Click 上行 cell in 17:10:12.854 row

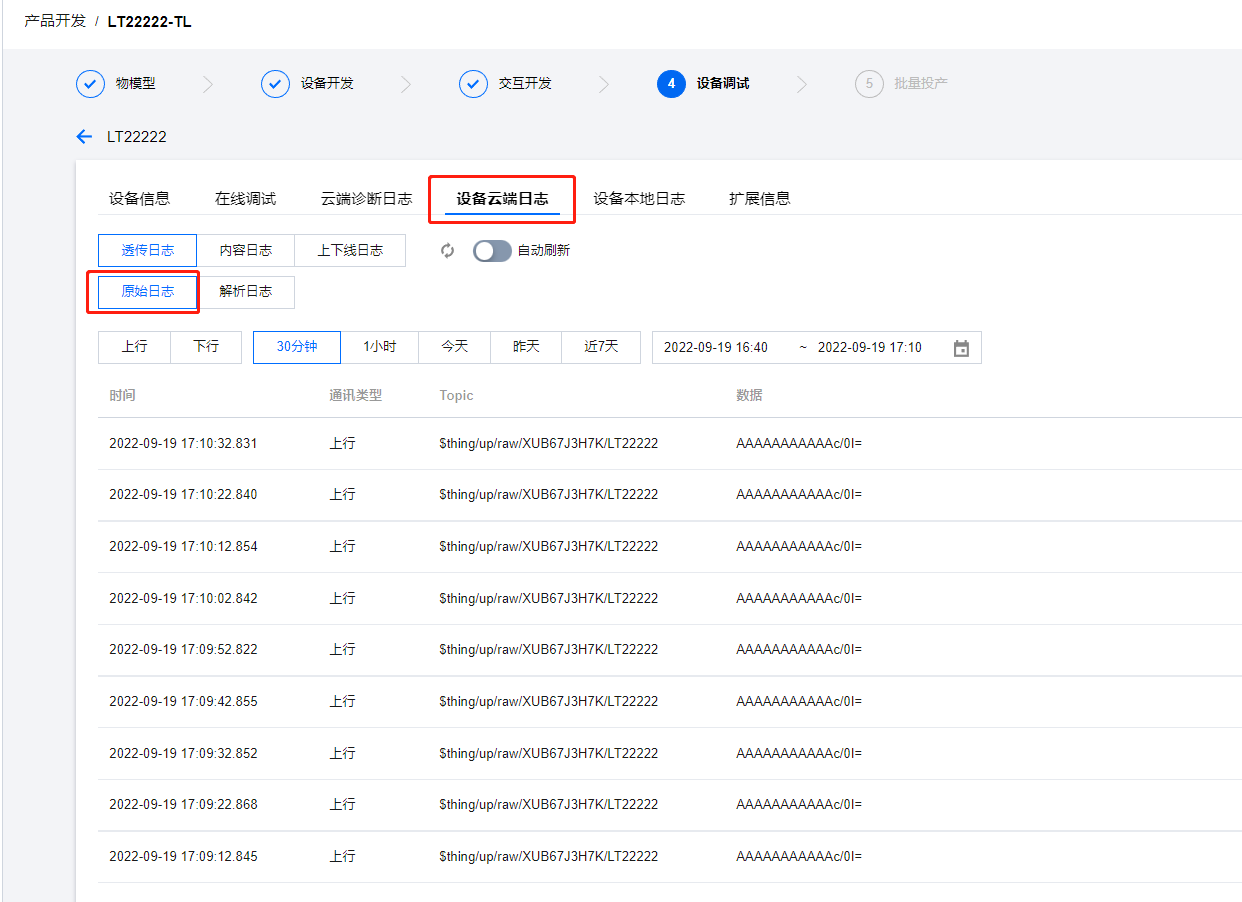342,547
